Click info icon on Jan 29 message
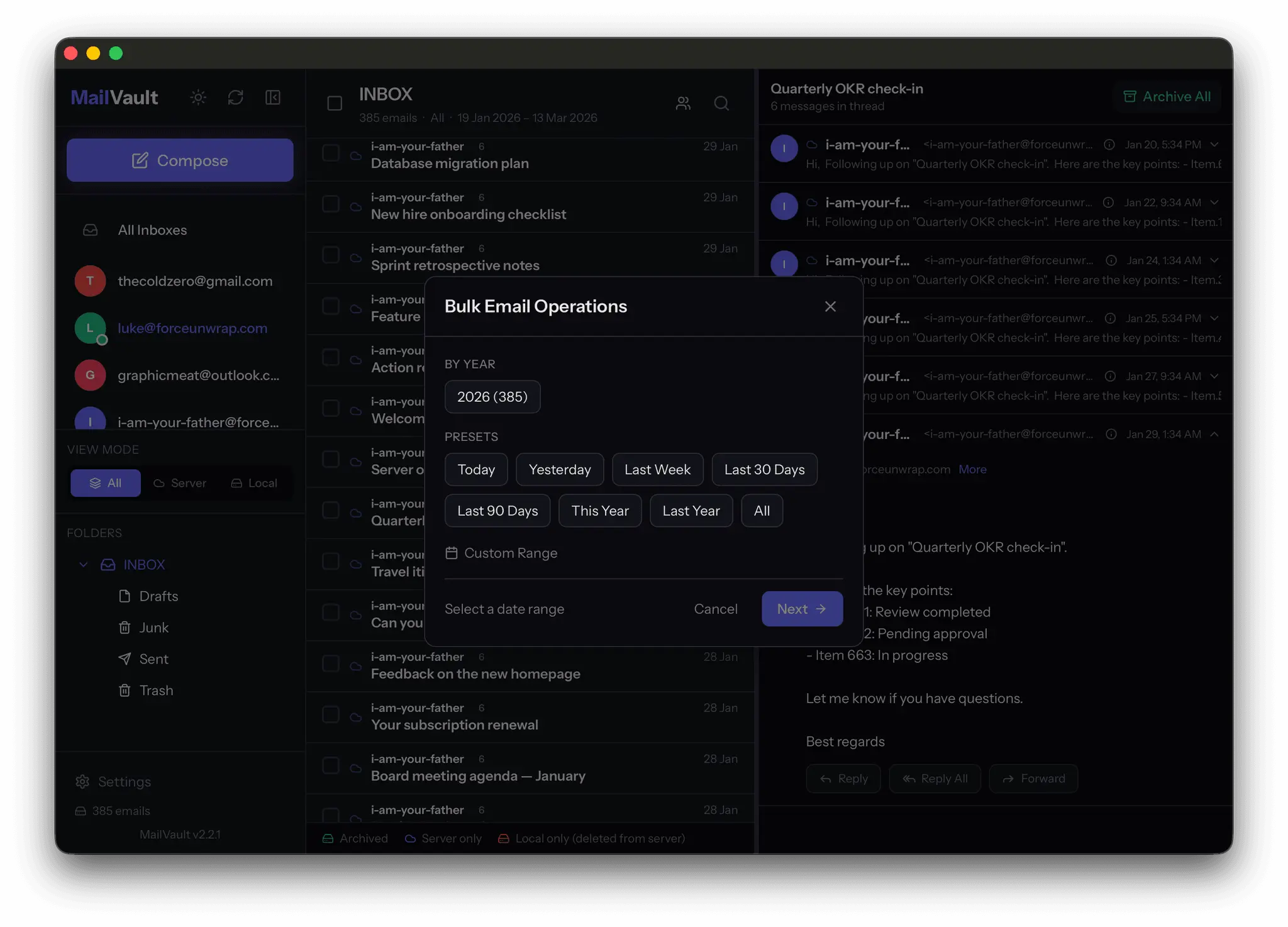This screenshot has height=927, width=1288. pyautogui.click(x=1111, y=434)
